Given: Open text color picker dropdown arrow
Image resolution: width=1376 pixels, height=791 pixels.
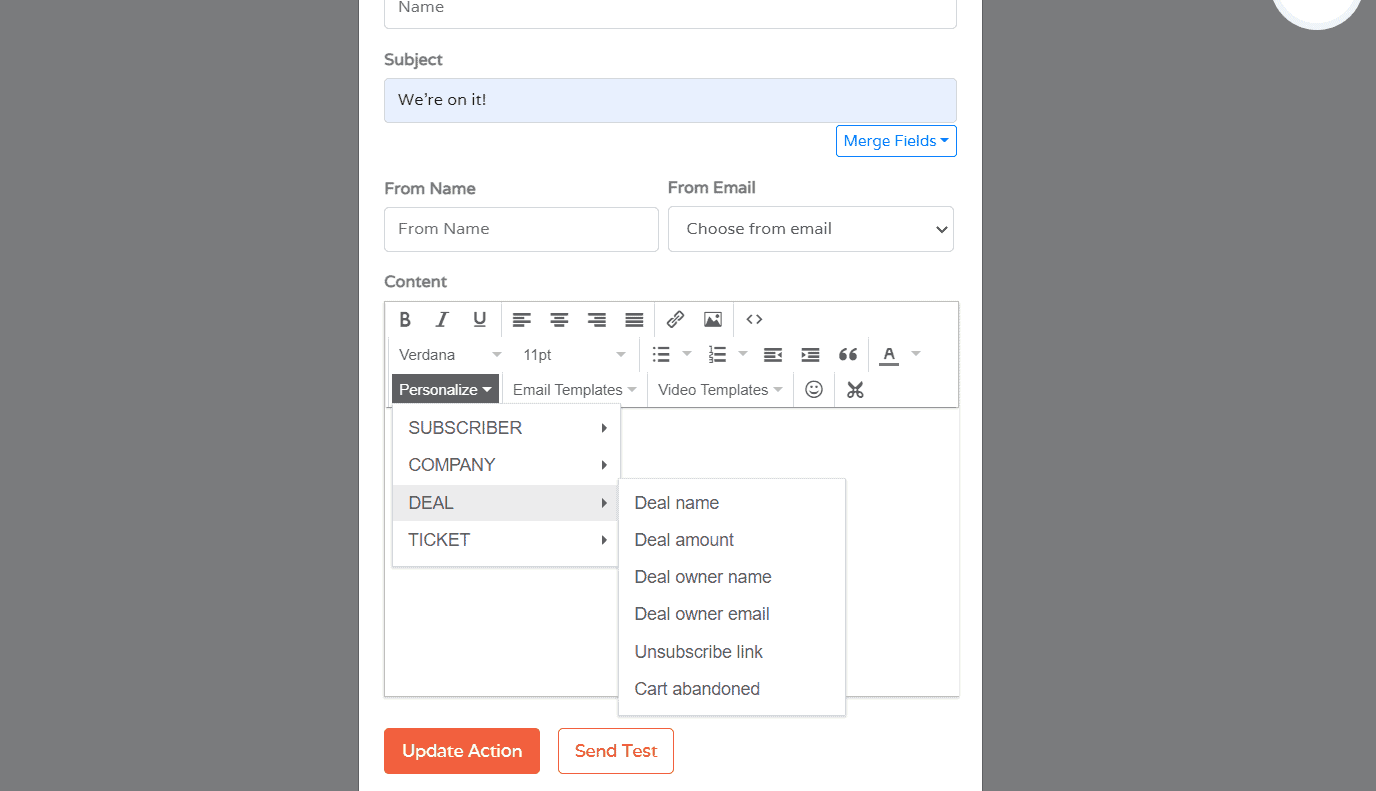Looking at the screenshot, I should point(916,354).
